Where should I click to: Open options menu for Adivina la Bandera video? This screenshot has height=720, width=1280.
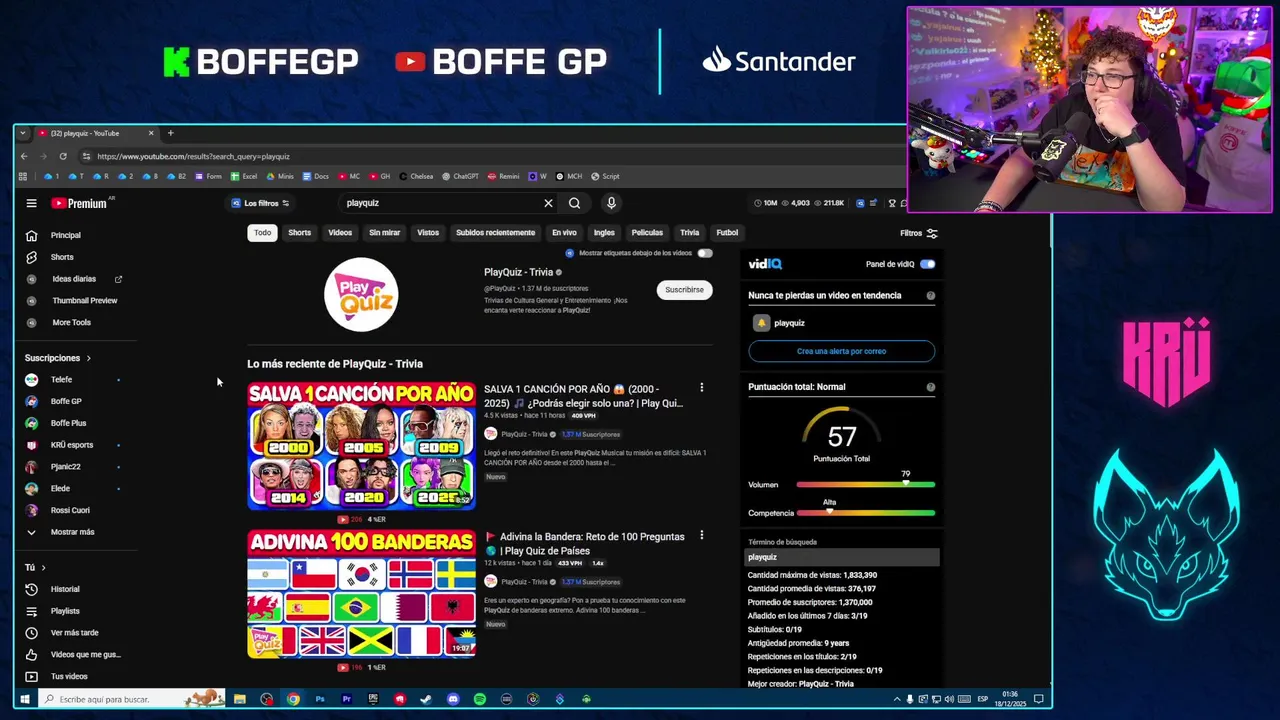pos(701,536)
